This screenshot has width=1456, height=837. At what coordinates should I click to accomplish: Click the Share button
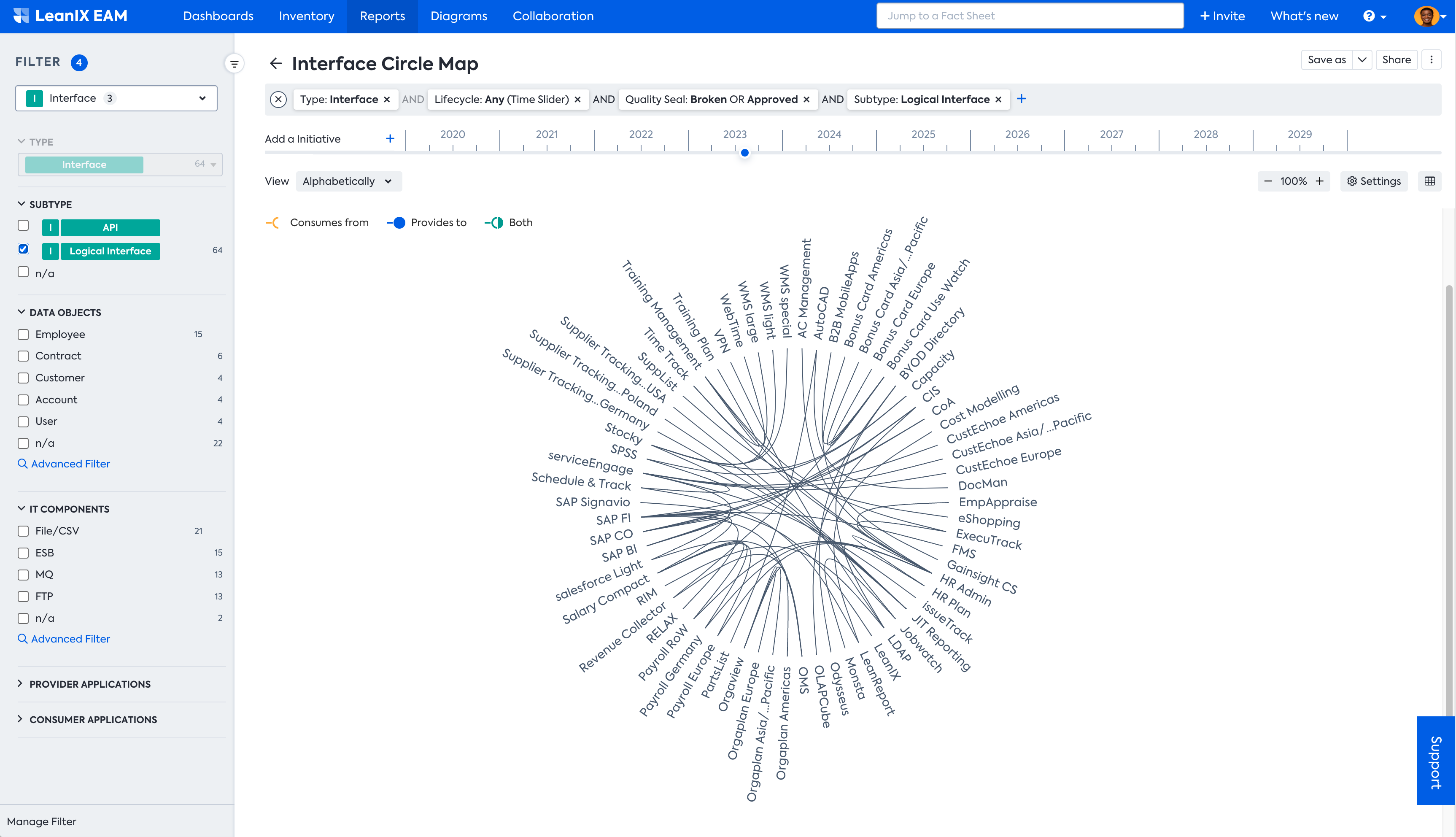pyautogui.click(x=1396, y=60)
